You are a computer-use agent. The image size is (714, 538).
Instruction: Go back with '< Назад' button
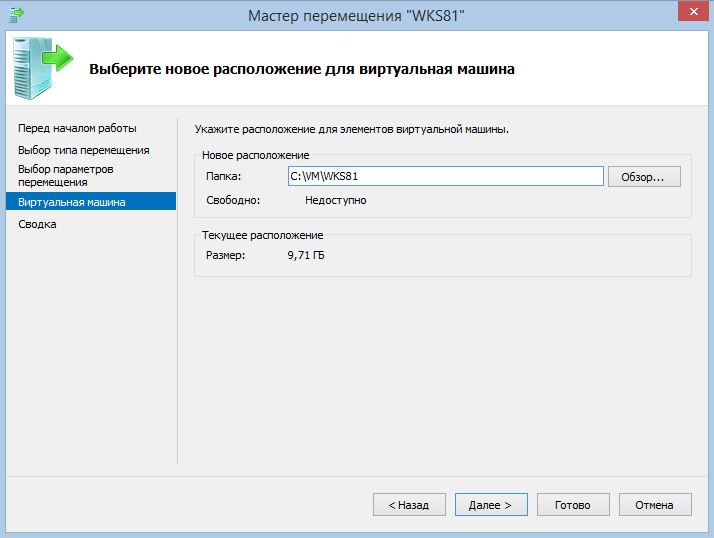409,505
